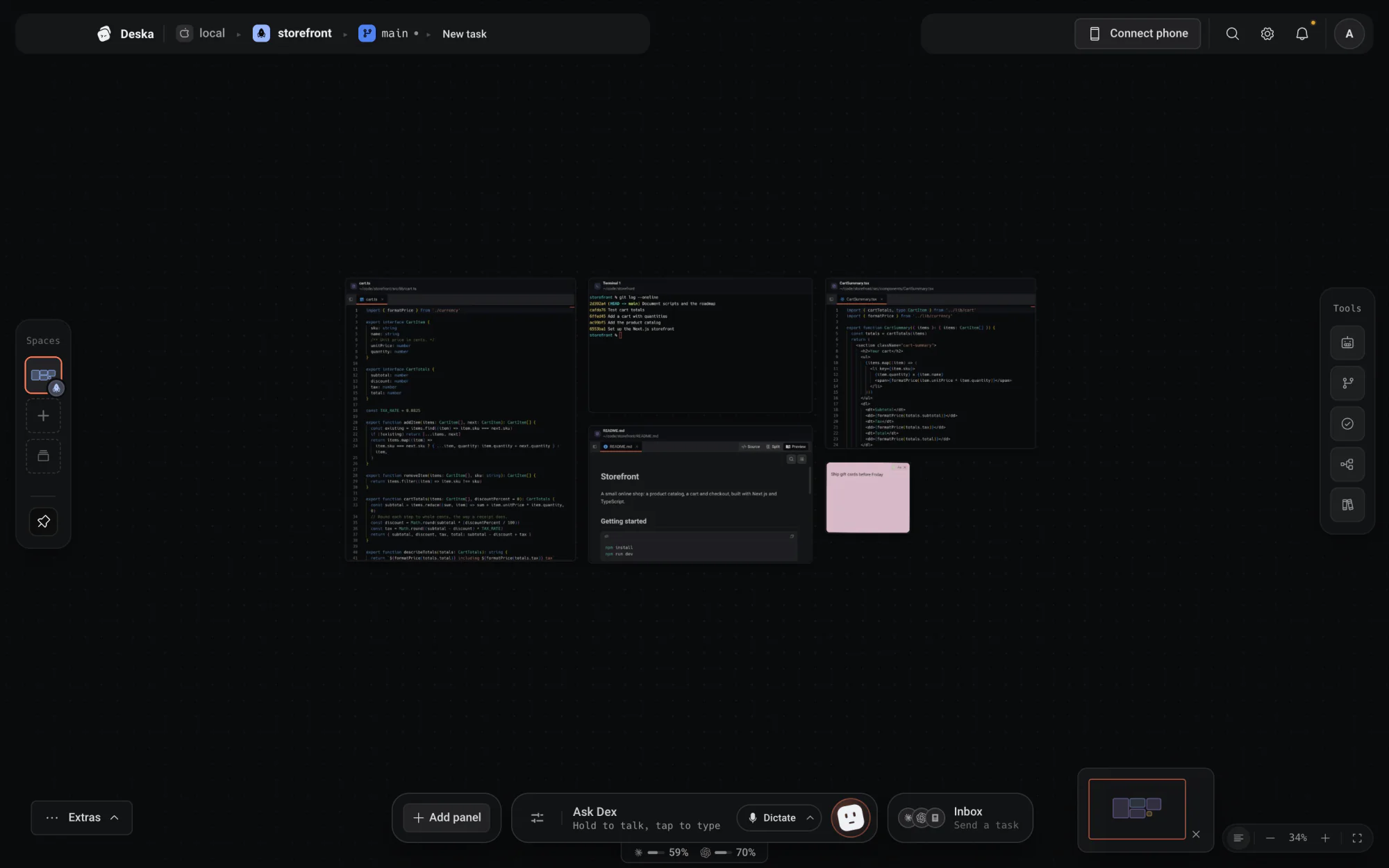
Task: Add a new space with plus tile
Action: 43,416
